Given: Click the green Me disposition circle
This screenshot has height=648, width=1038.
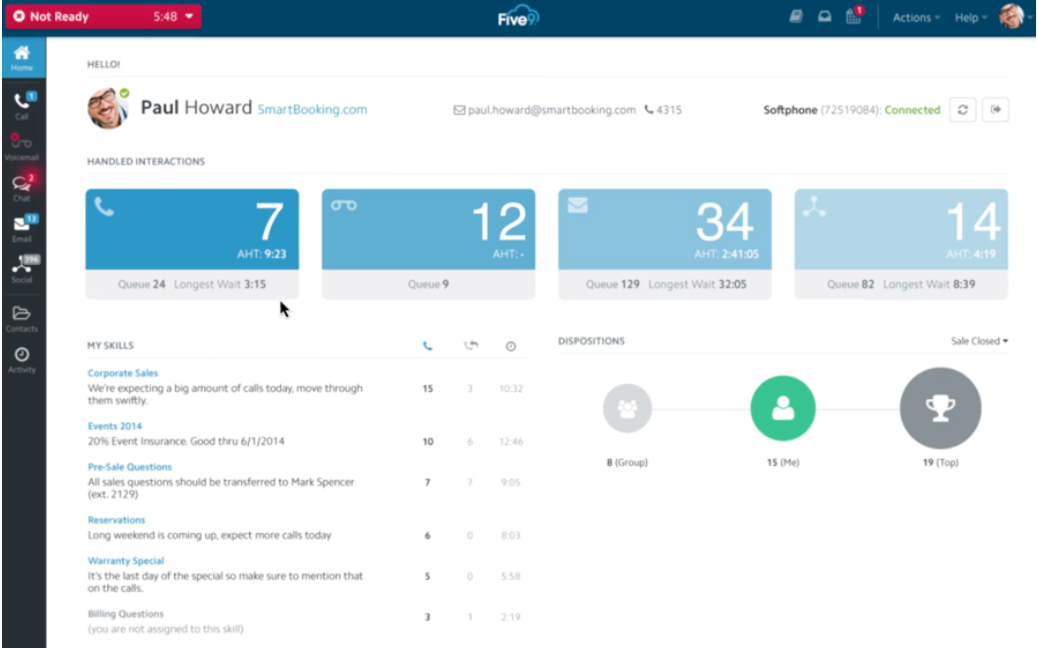Looking at the screenshot, I should pos(783,408).
